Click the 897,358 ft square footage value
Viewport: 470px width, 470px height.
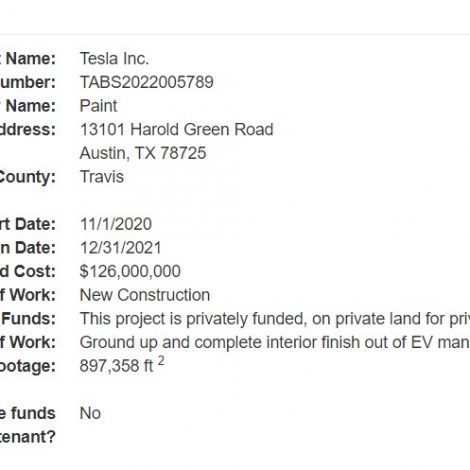(x=117, y=366)
